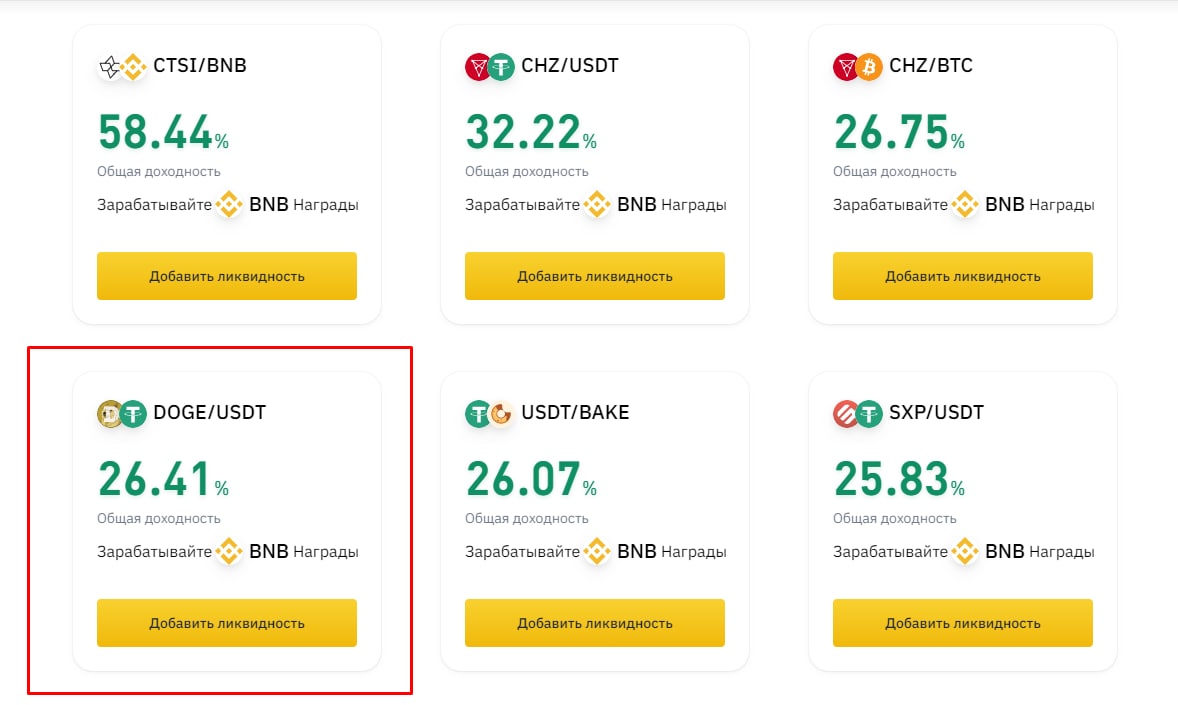Click BNB reward icon in SXP/USDT card

[x=965, y=552]
